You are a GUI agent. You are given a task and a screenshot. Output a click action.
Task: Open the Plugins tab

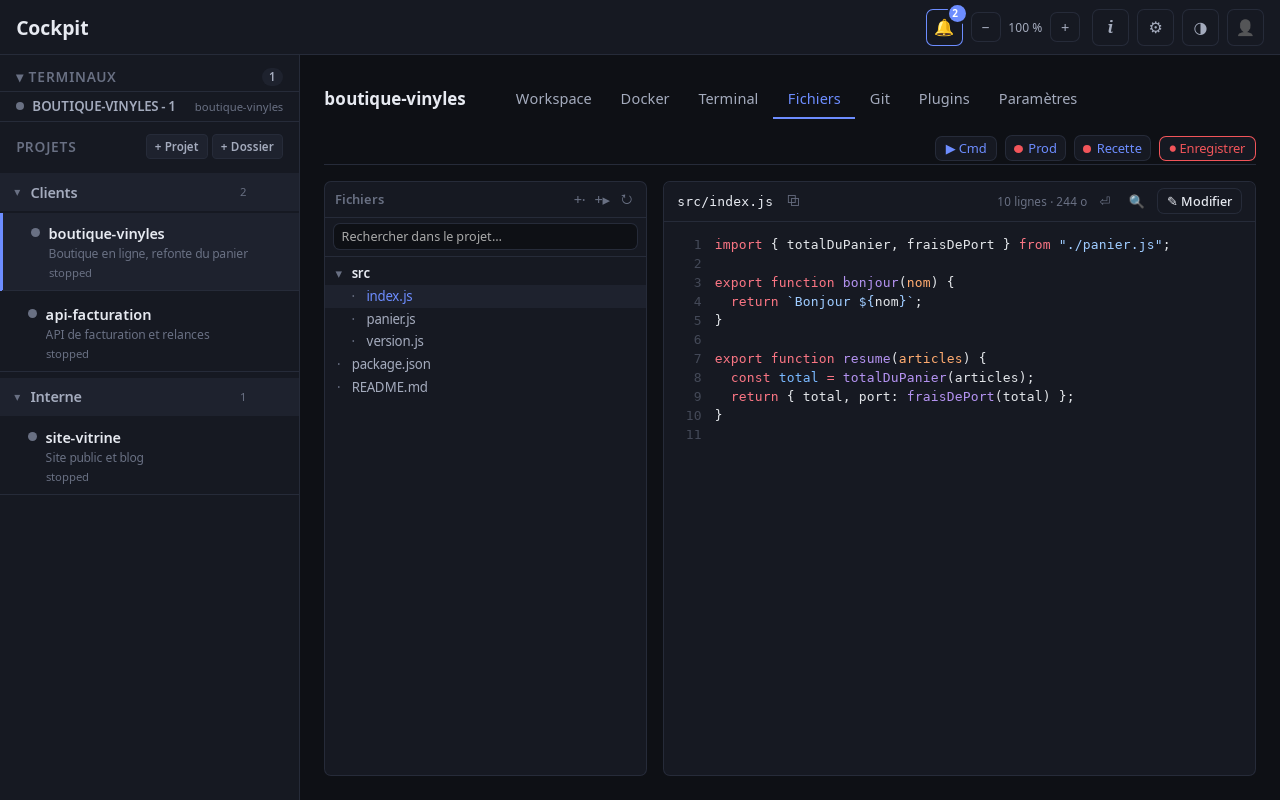point(944,99)
